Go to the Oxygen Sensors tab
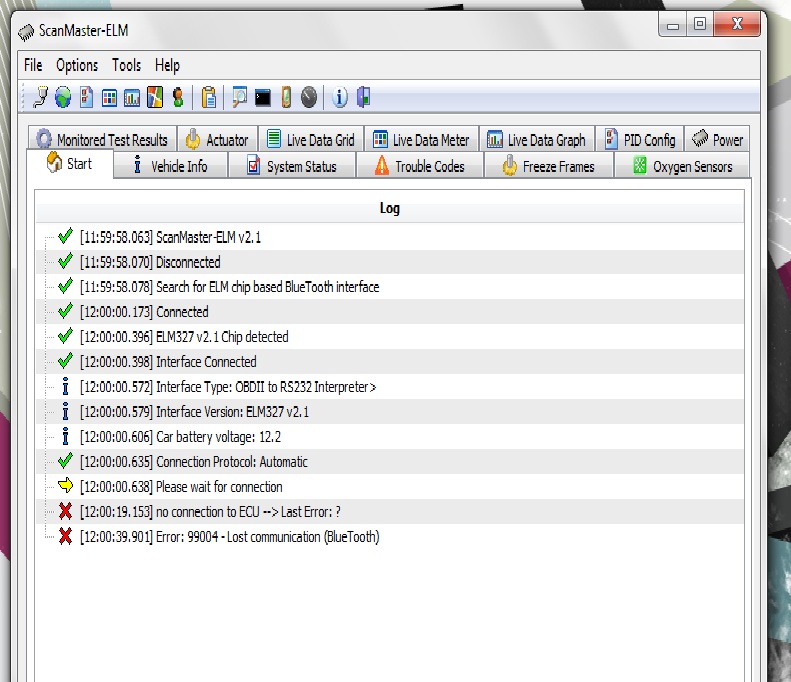 pos(682,166)
